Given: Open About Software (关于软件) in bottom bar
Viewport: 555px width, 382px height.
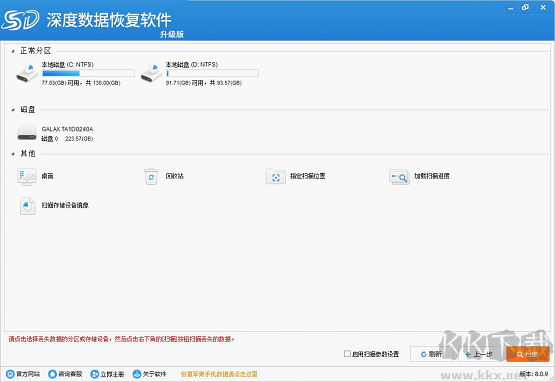Looking at the screenshot, I should (149, 374).
